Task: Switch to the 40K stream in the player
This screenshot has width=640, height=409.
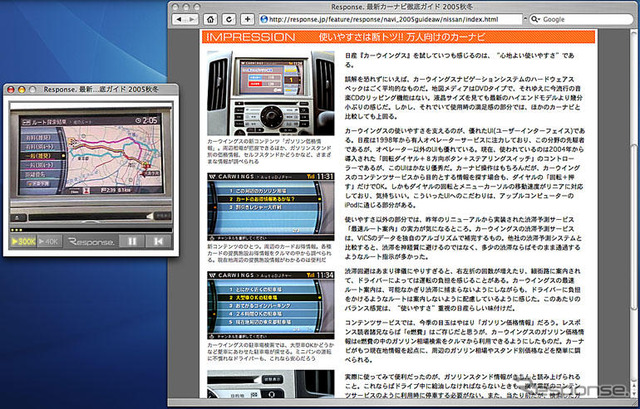Action: pyautogui.click(x=49, y=242)
